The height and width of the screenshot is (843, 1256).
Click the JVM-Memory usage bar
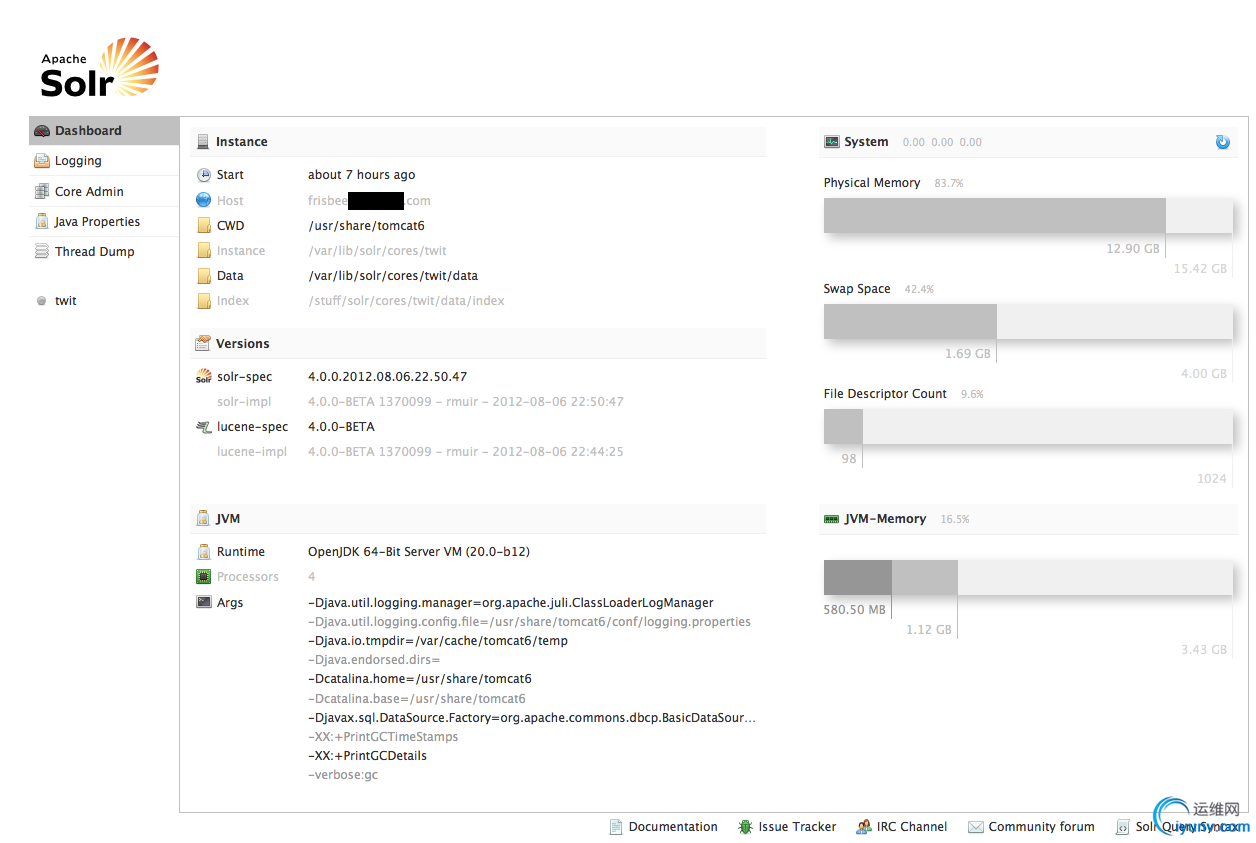(1028, 578)
